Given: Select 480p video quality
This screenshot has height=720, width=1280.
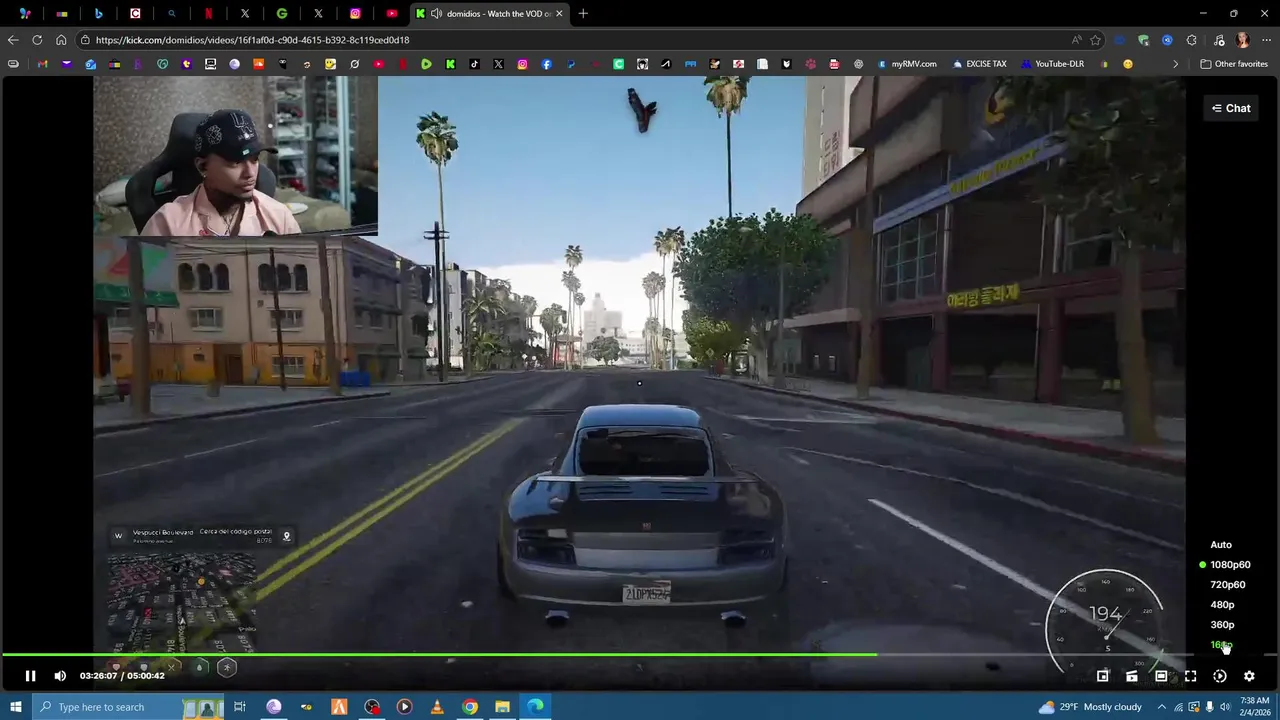Looking at the screenshot, I should pyautogui.click(x=1222, y=605).
